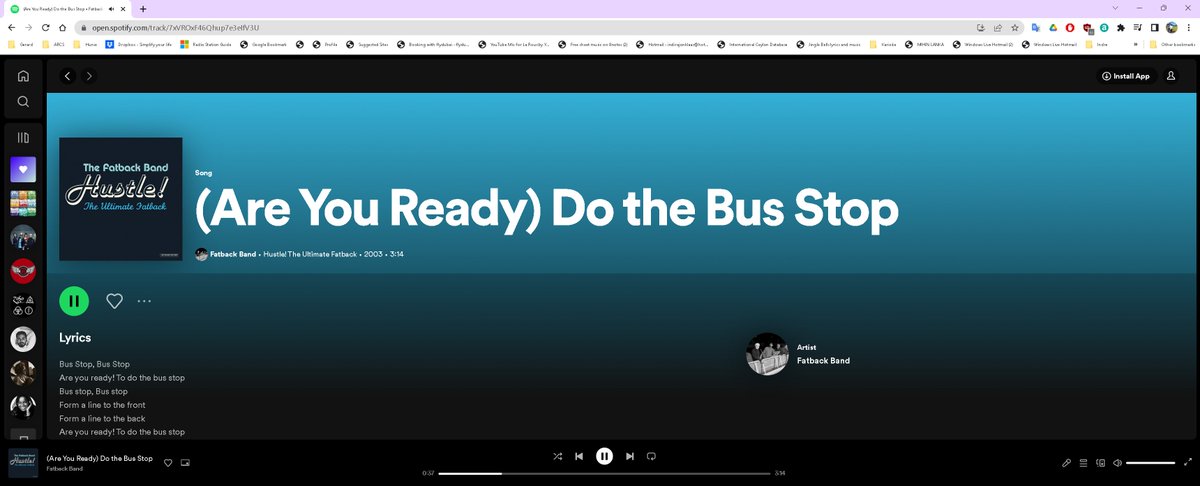Click the Fatback Band artist card photo
This screenshot has height=486, width=1200.
(767, 354)
